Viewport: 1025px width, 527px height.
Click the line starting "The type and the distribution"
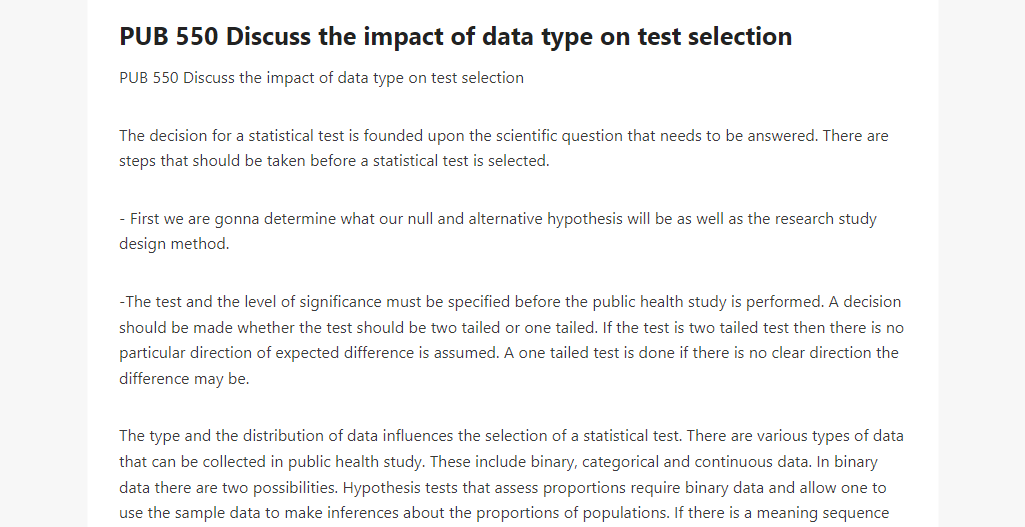point(511,436)
